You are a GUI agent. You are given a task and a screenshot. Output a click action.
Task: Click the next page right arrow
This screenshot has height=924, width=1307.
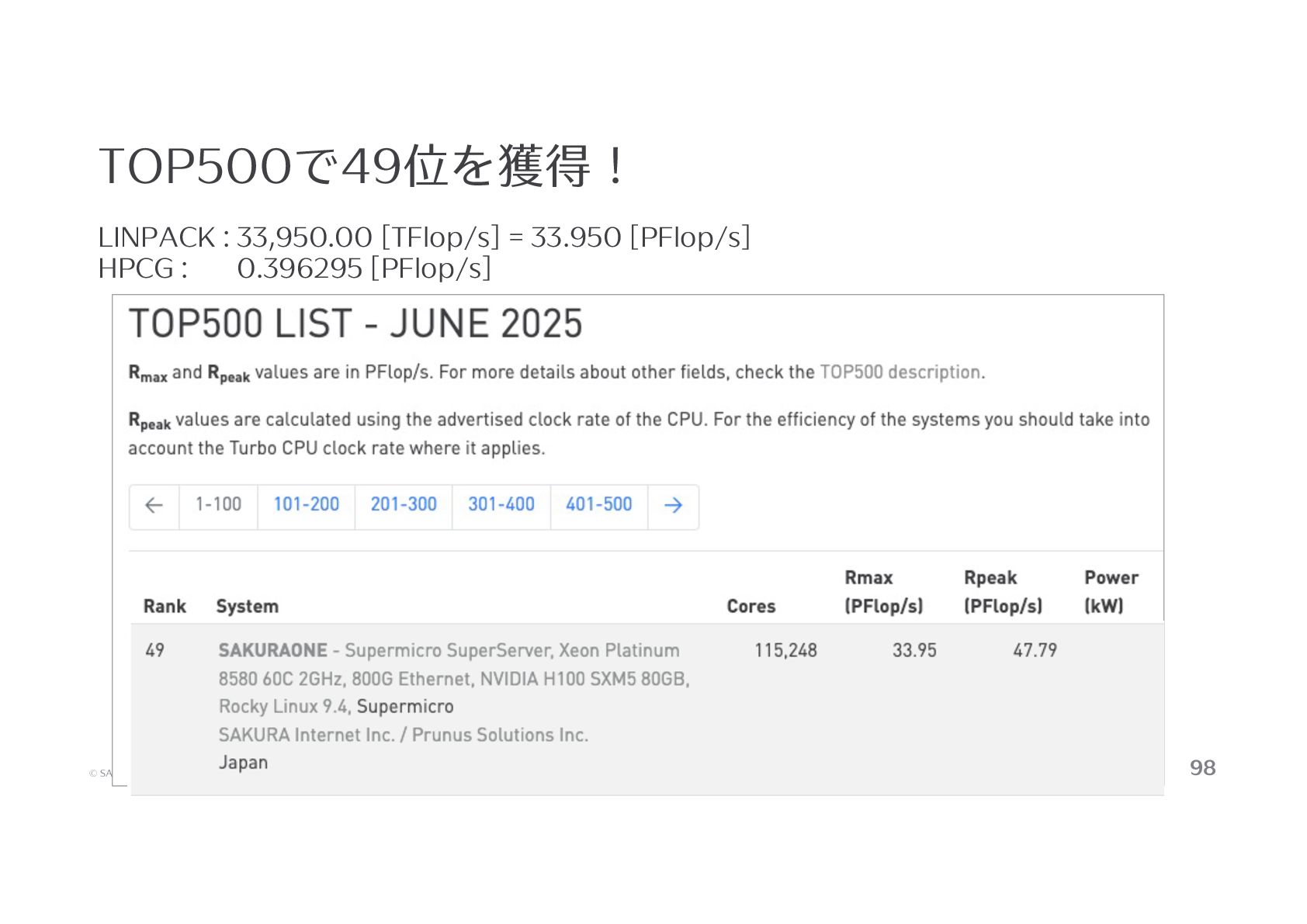click(673, 506)
